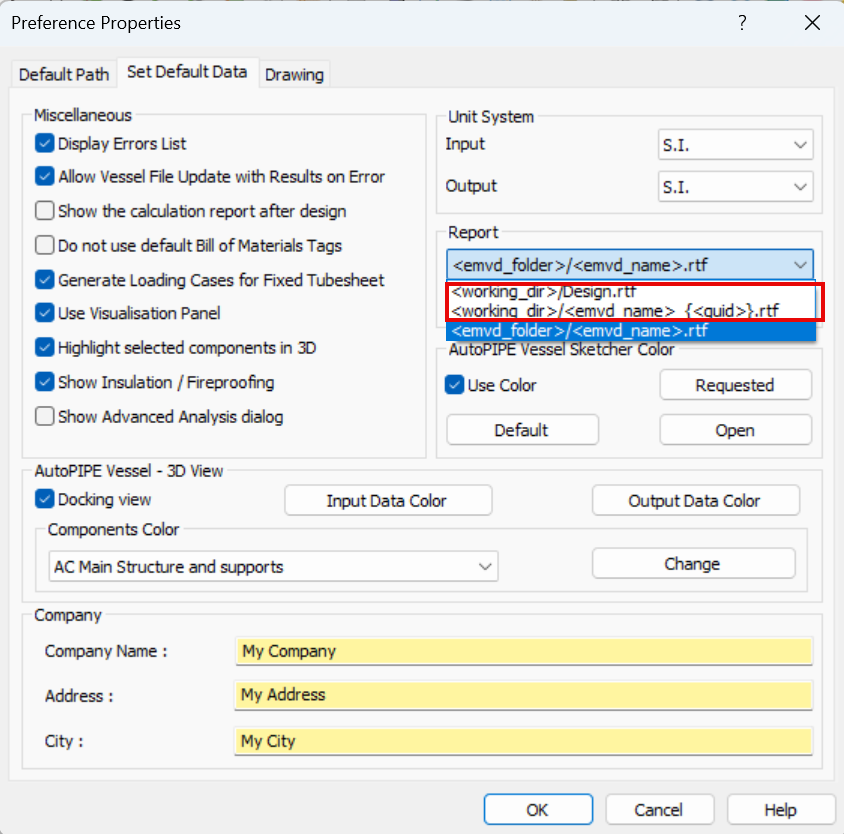
Task: Open the Input unit system dropdown
Action: click(x=735, y=144)
